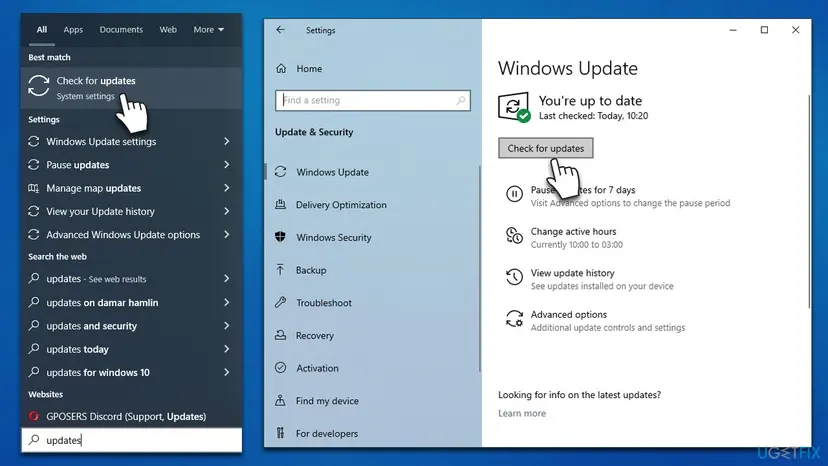828x466 pixels.
Task: Click the Check for updates button
Action: 545,148
